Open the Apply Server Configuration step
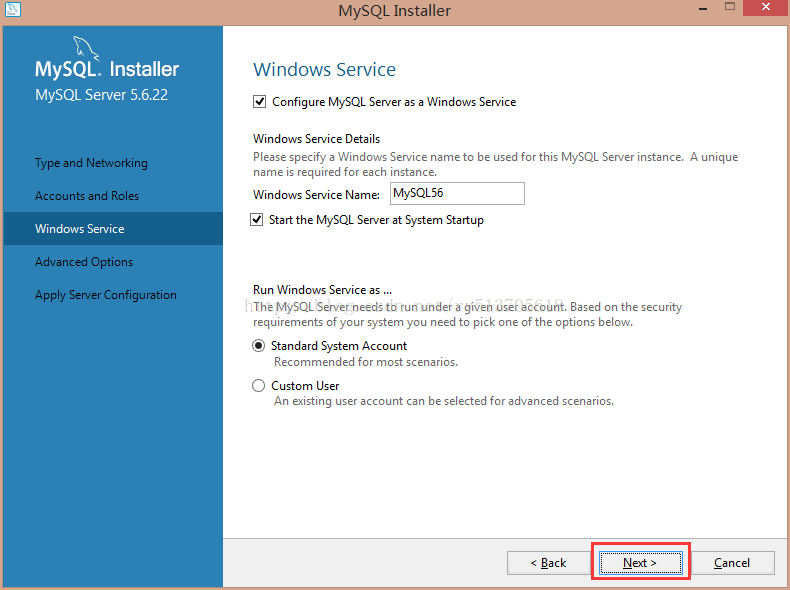The height and width of the screenshot is (590, 790). pos(106,295)
